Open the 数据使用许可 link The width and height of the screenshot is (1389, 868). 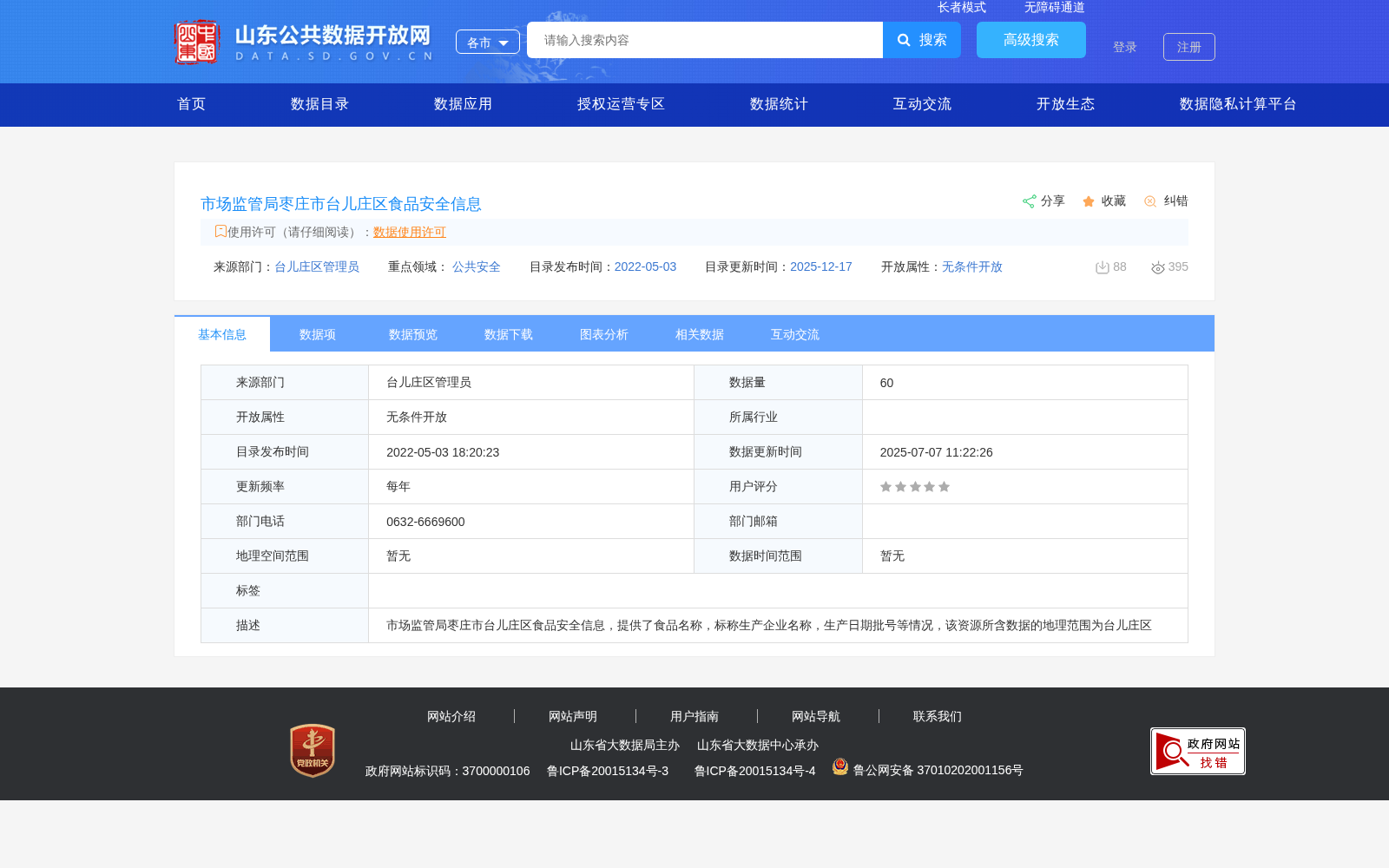410,232
